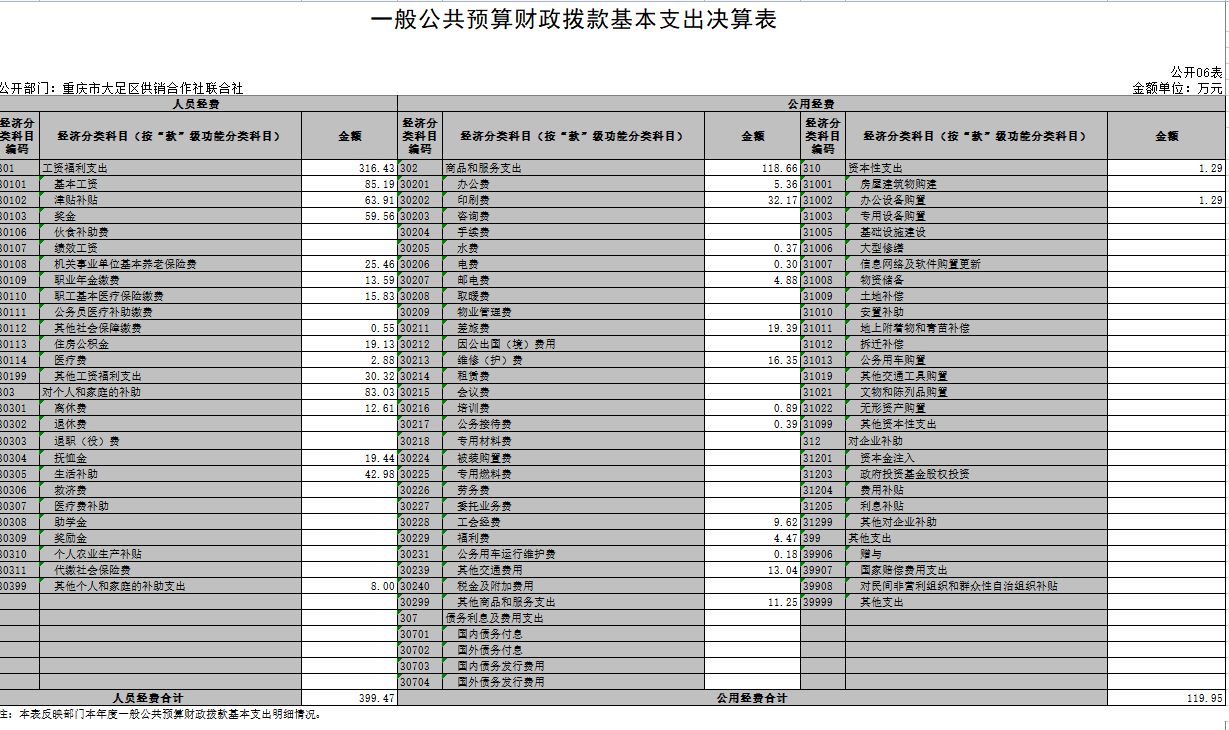Select the 316.43 amount cell
The width and height of the screenshot is (1229, 730).
[x=349, y=168]
